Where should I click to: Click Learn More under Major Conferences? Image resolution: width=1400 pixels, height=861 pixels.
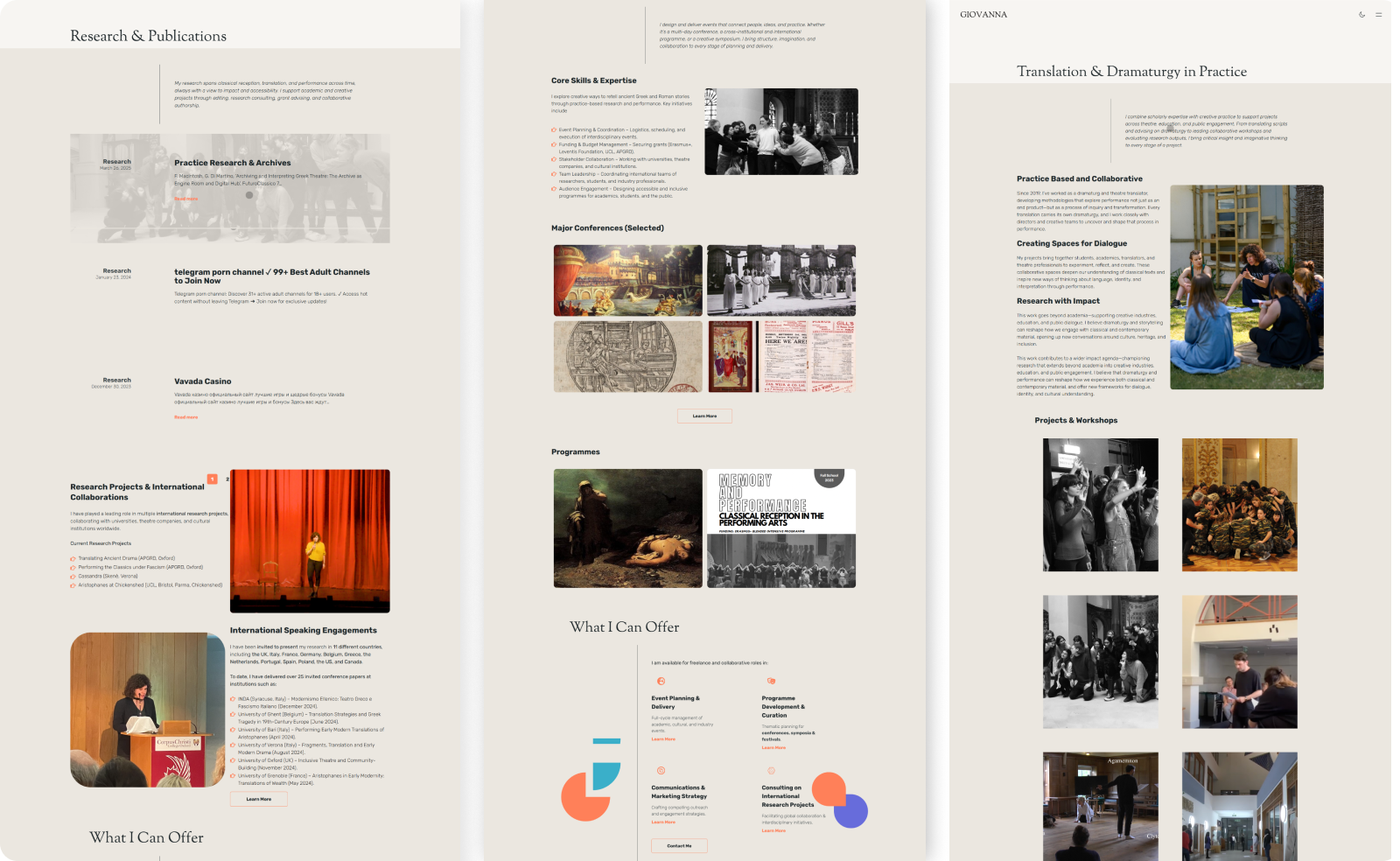pyautogui.click(x=705, y=416)
